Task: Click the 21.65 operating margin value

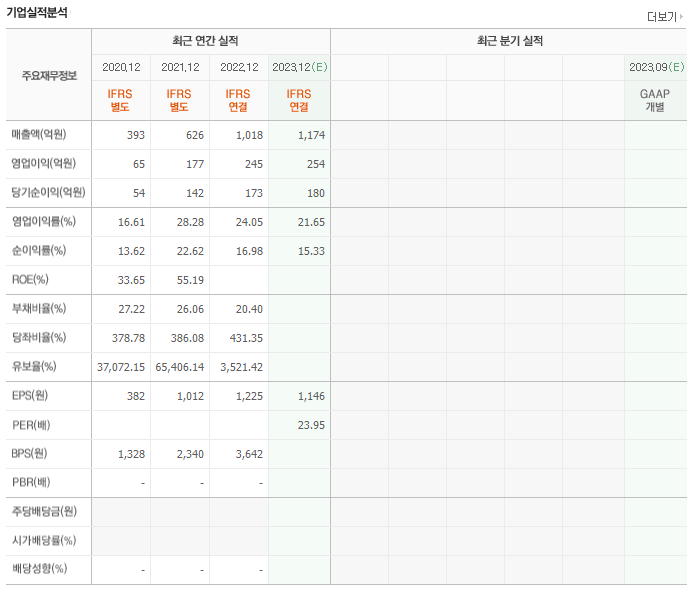Action: click(312, 222)
